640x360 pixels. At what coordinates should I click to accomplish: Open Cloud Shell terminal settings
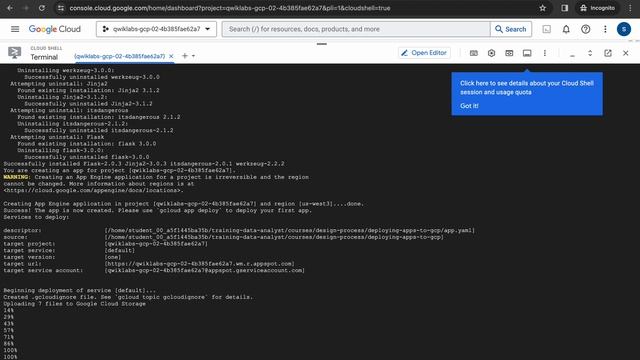tap(491, 53)
